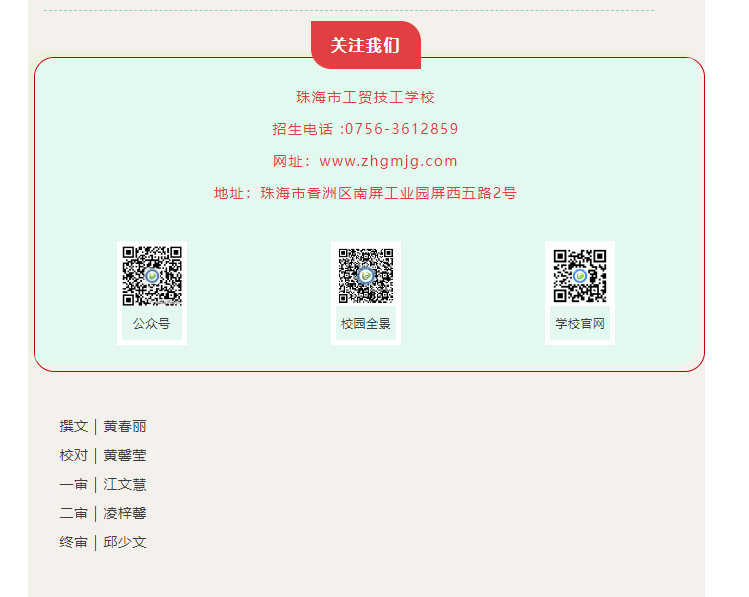Open the www.zhgmjg.com website link
This screenshot has width=749, height=597.
point(388,161)
